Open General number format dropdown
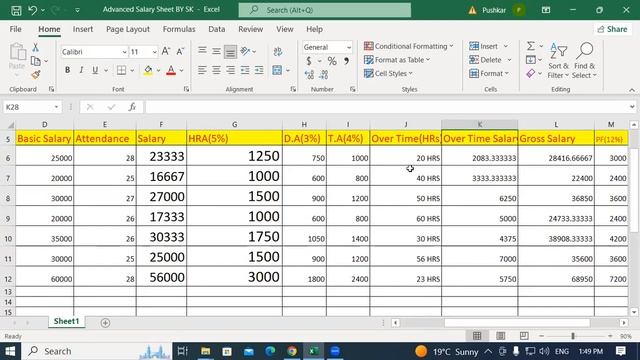This screenshot has width=640, height=360. click(349, 47)
